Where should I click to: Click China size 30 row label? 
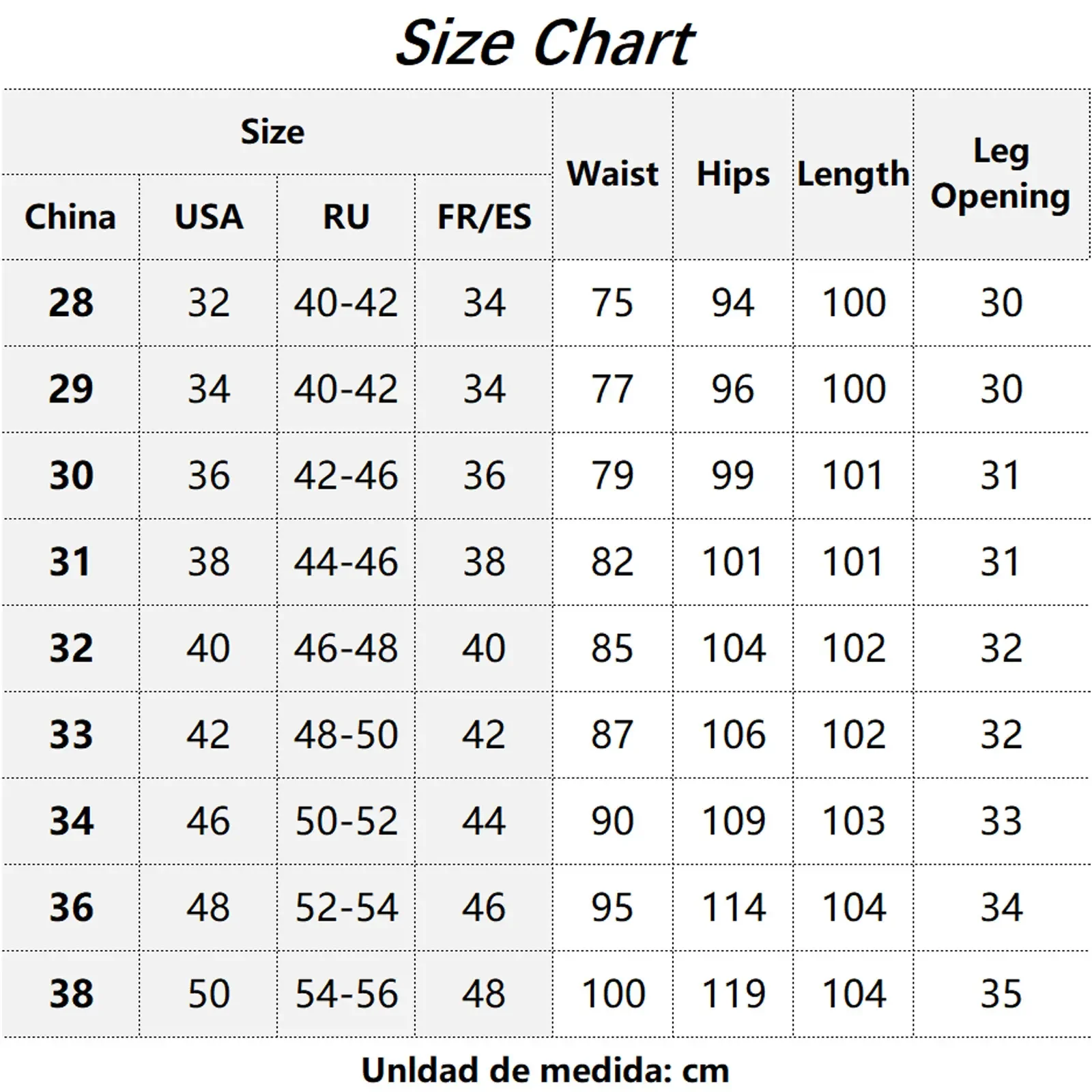(x=70, y=475)
